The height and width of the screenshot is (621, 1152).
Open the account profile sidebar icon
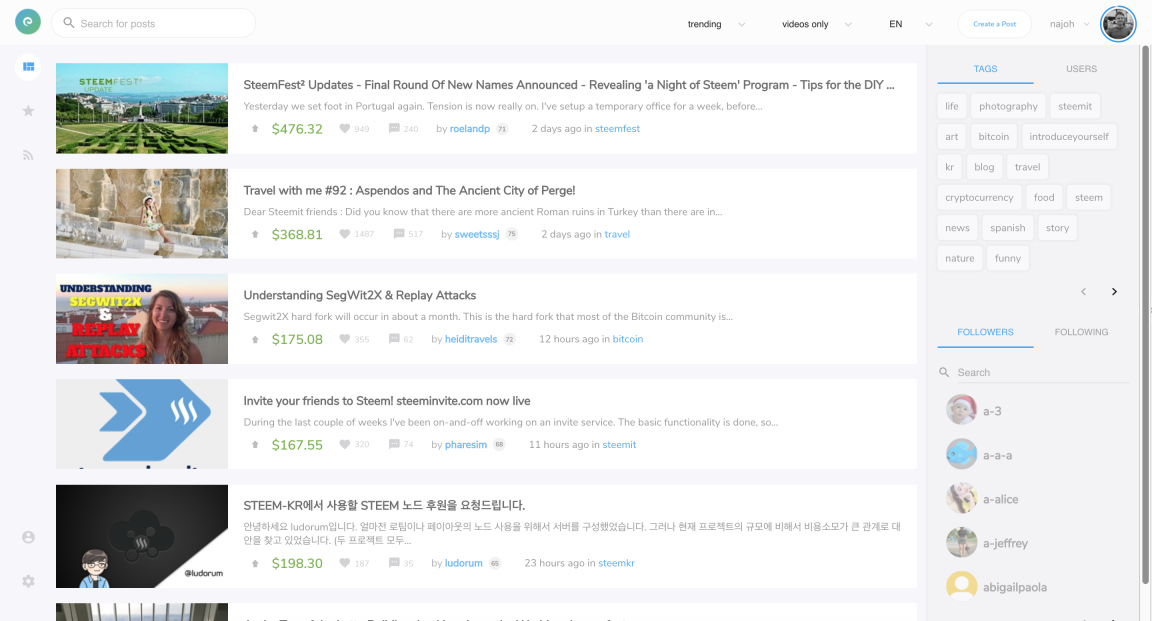point(28,537)
